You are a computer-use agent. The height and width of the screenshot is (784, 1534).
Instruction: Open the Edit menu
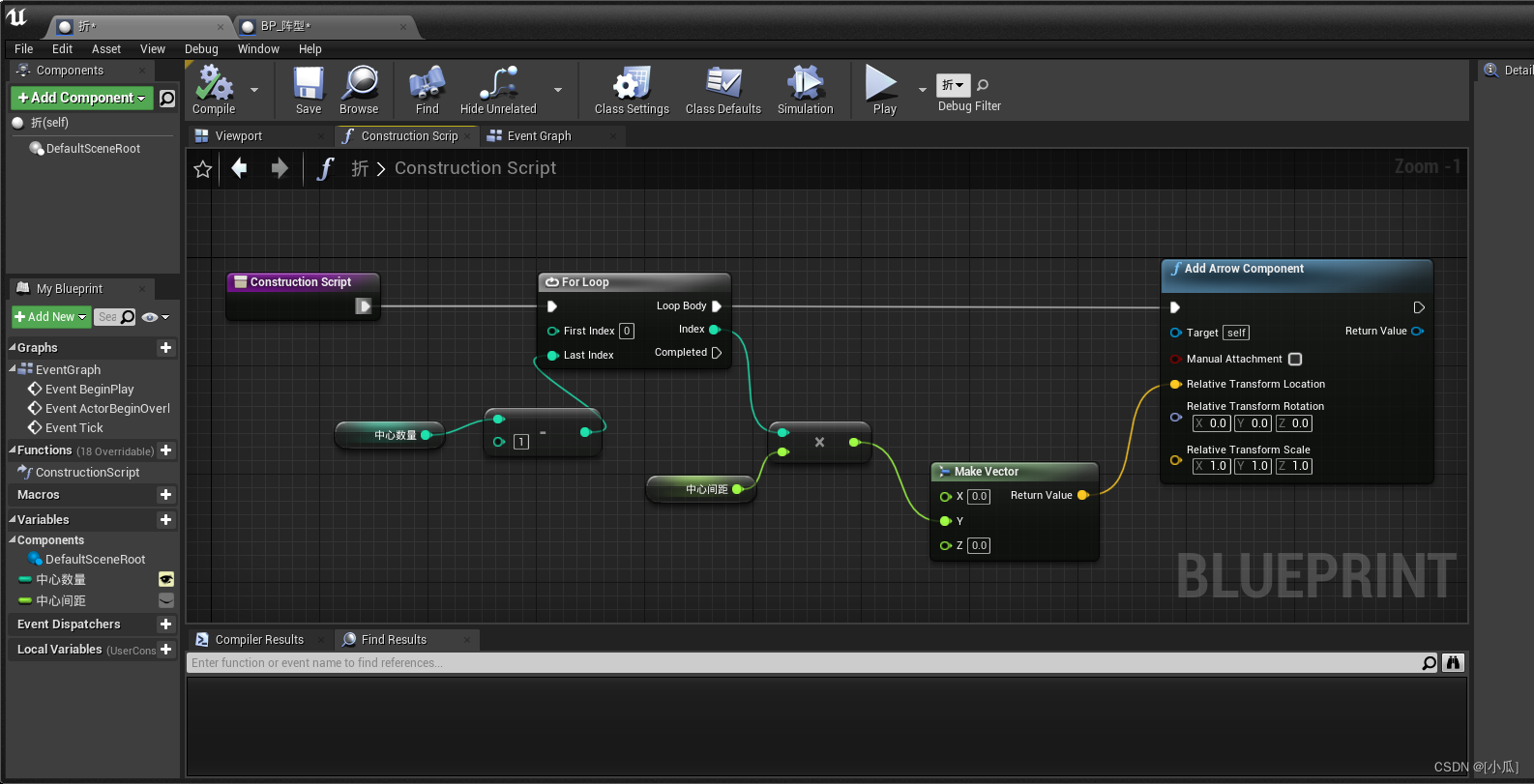click(63, 49)
